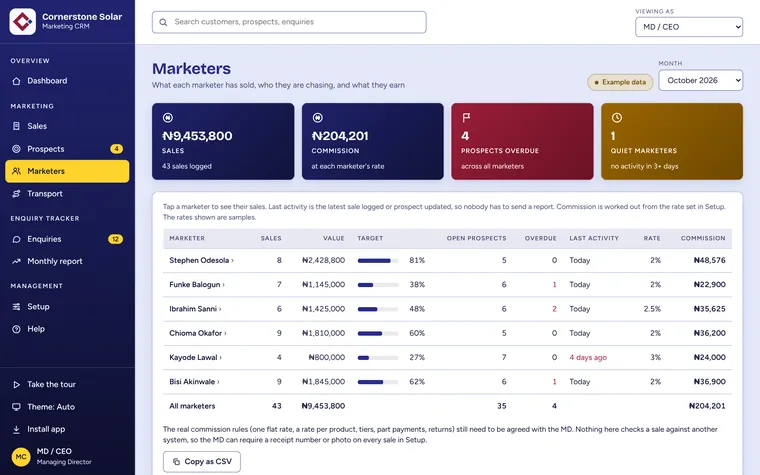Click the Dashboard home icon

[16, 81]
